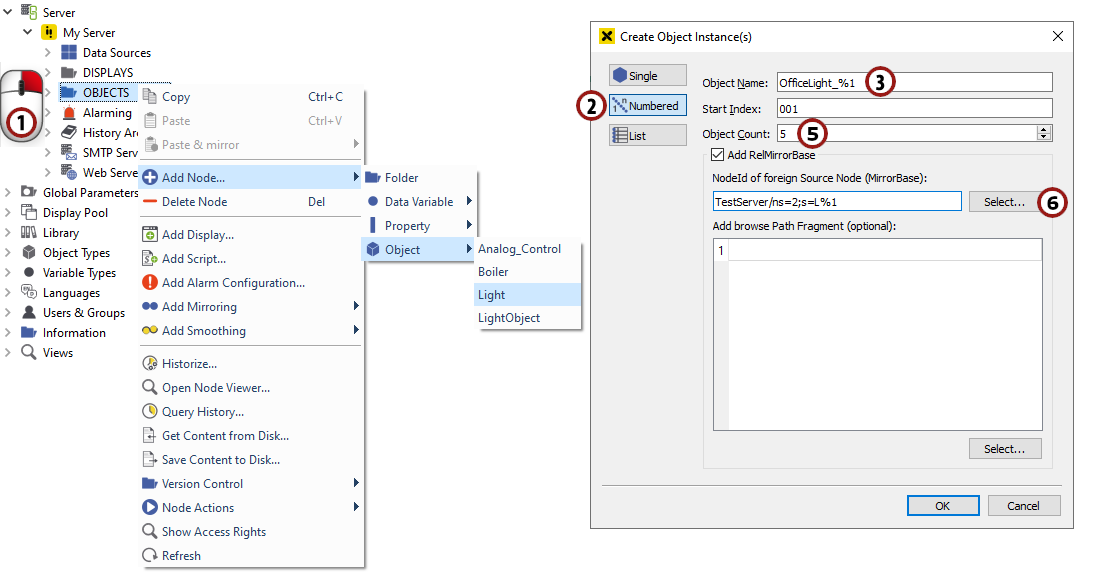Expand the Library tree node

[x=9, y=233]
